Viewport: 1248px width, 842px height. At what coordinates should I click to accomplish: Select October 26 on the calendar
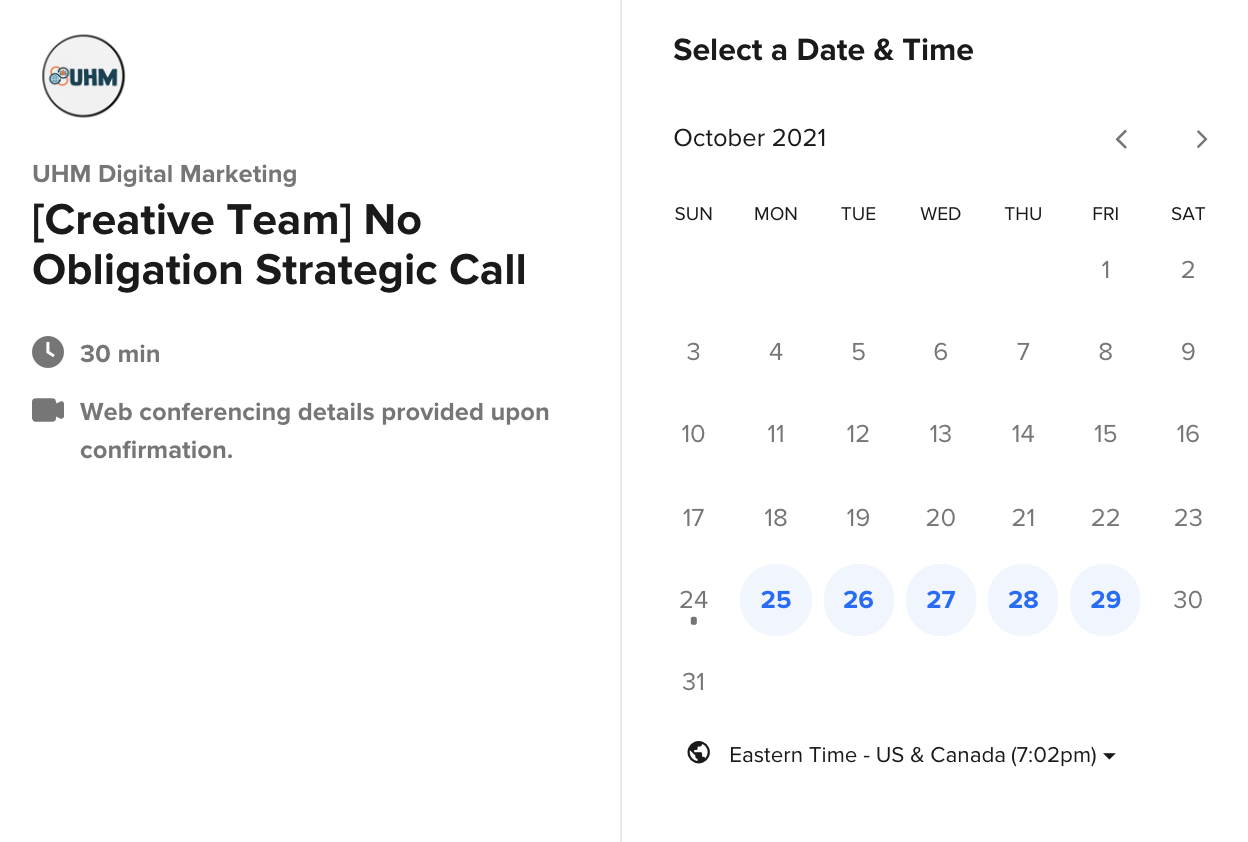pyautogui.click(x=858, y=600)
